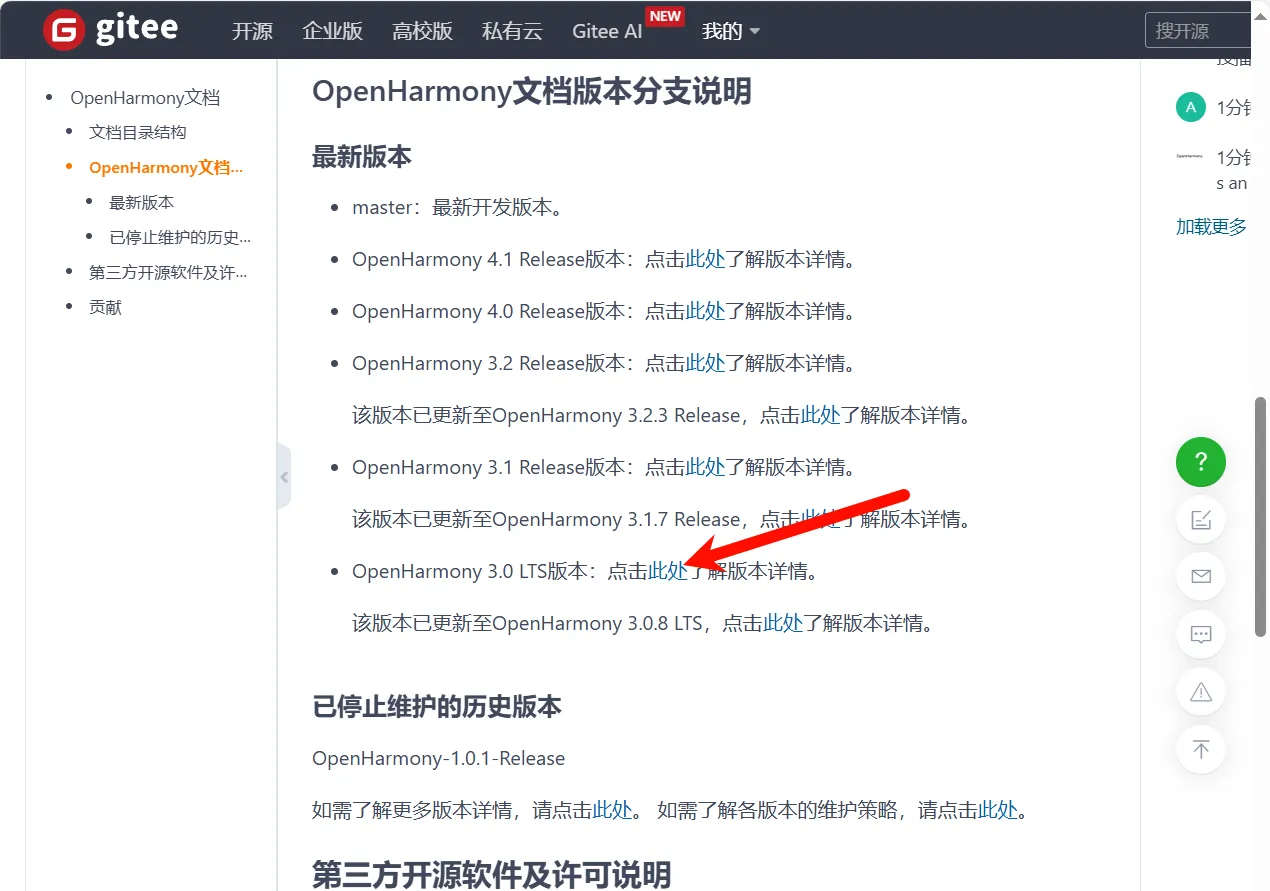Click the green 'A' user avatar
Screen dimensions: 1270x891
(1190, 107)
